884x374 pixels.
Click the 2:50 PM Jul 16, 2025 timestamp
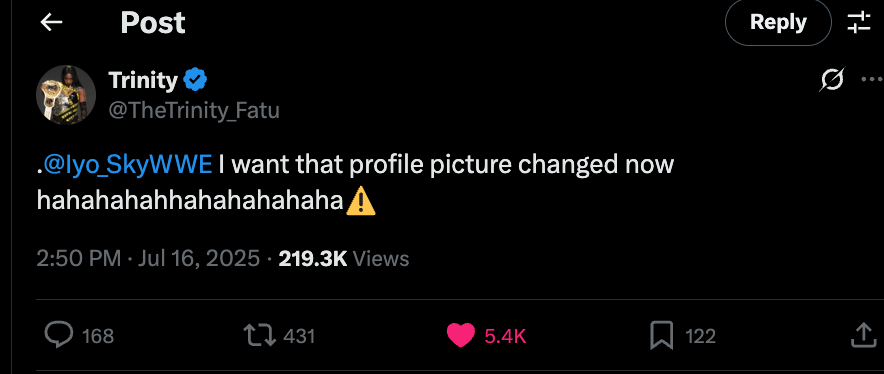click(148, 259)
